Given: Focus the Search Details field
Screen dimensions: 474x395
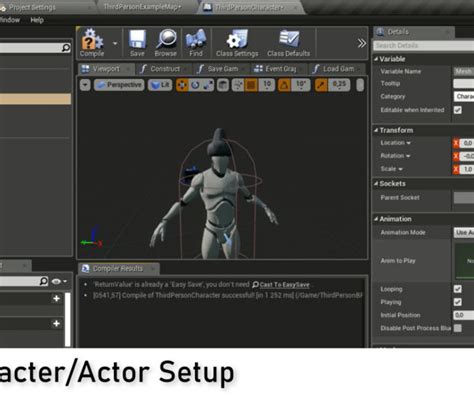Looking at the screenshot, I should pos(423,45).
